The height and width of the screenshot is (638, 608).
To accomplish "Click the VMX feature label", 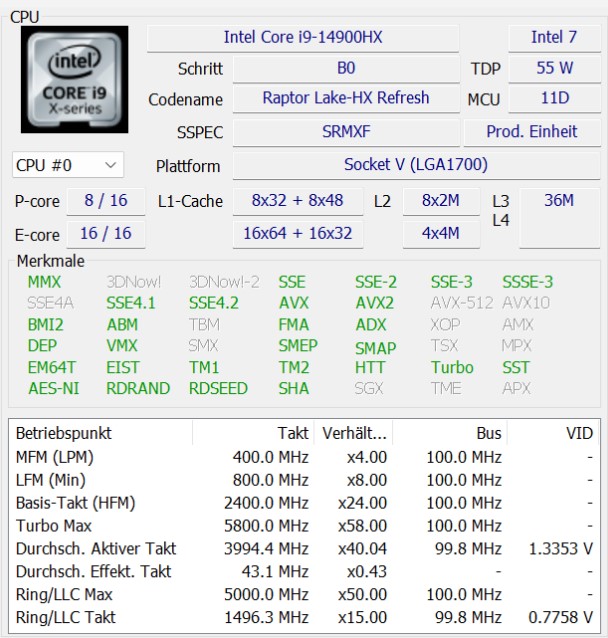I will pos(122,346).
